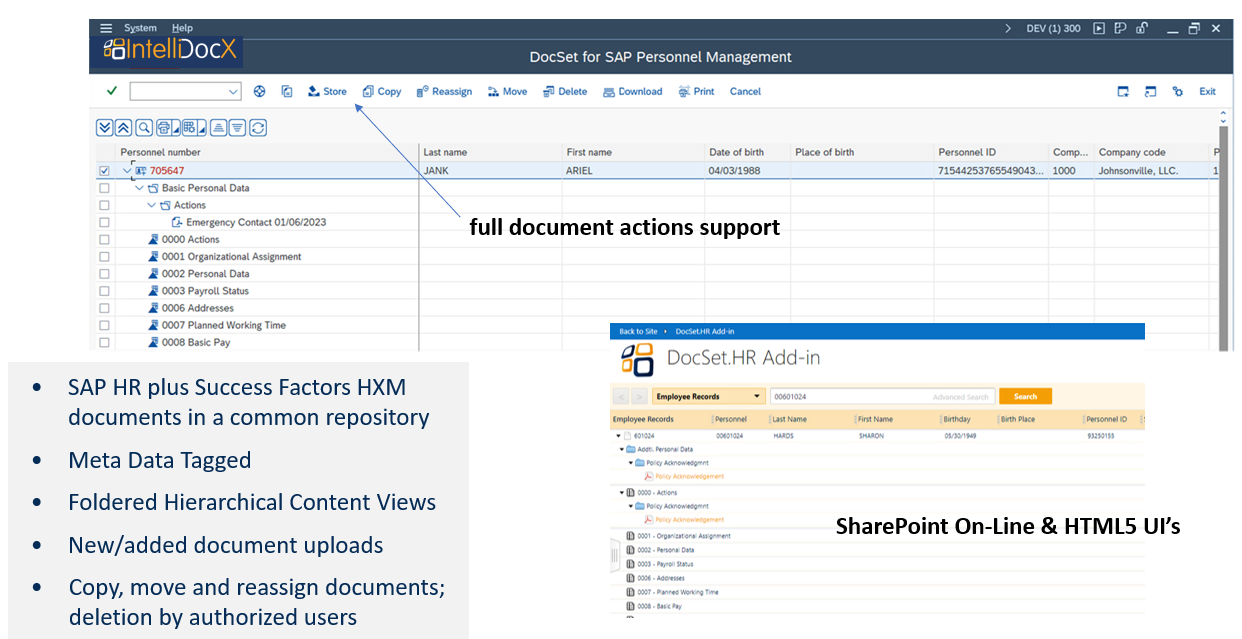Check the 0000 Actions row checkbox
The height and width of the screenshot is (639, 1242).
[x=104, y=239]
